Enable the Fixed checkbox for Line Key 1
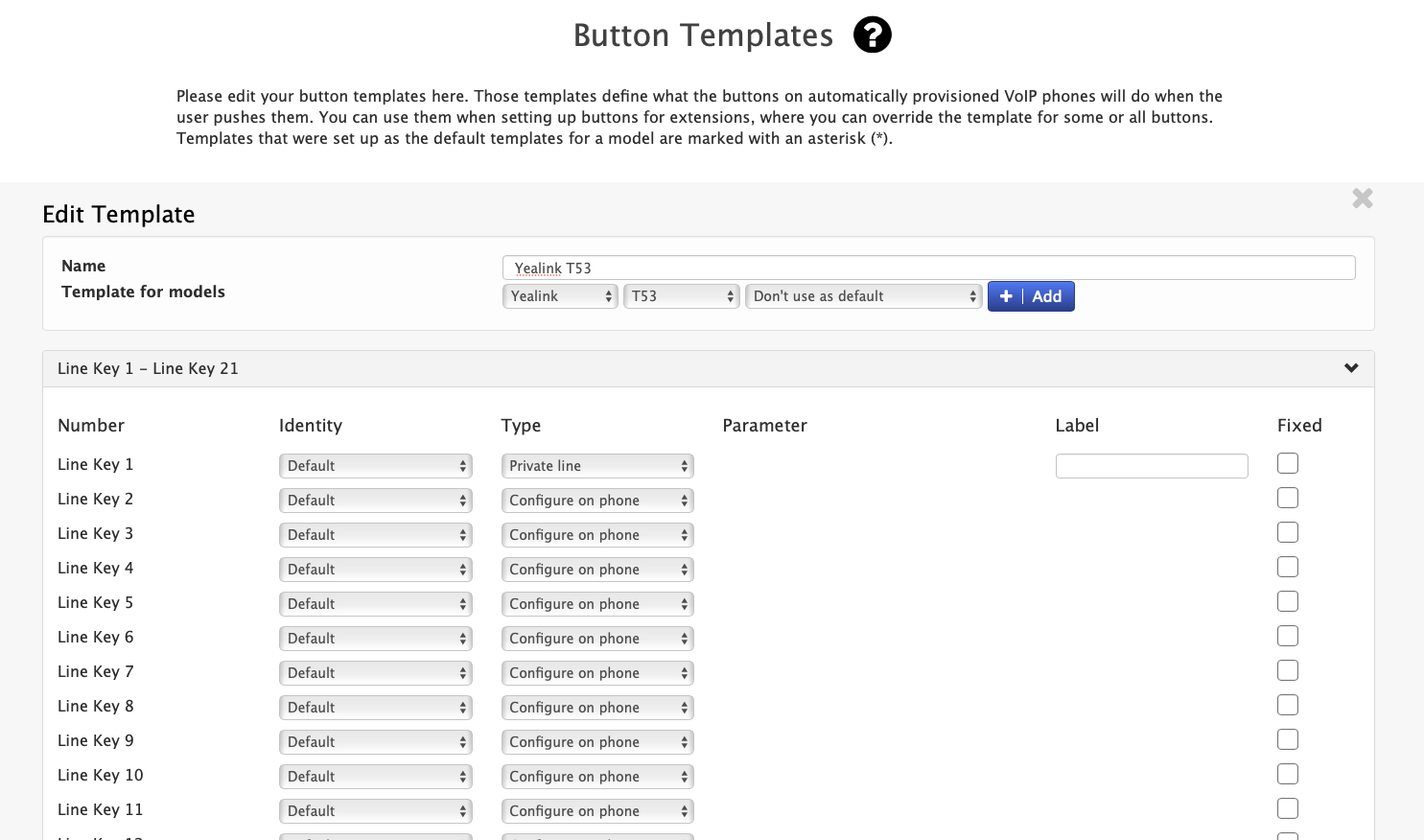 pos(1287,463)
